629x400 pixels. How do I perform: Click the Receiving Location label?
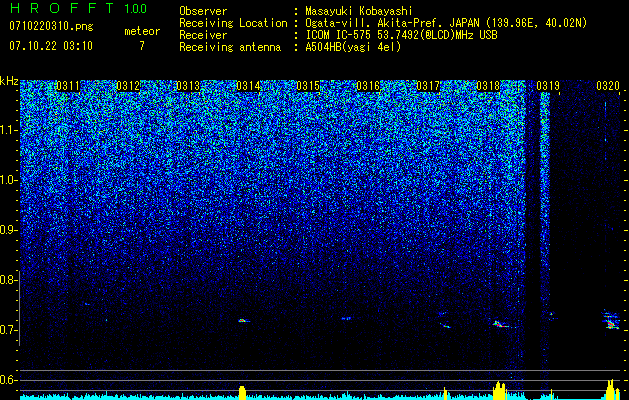233,23
